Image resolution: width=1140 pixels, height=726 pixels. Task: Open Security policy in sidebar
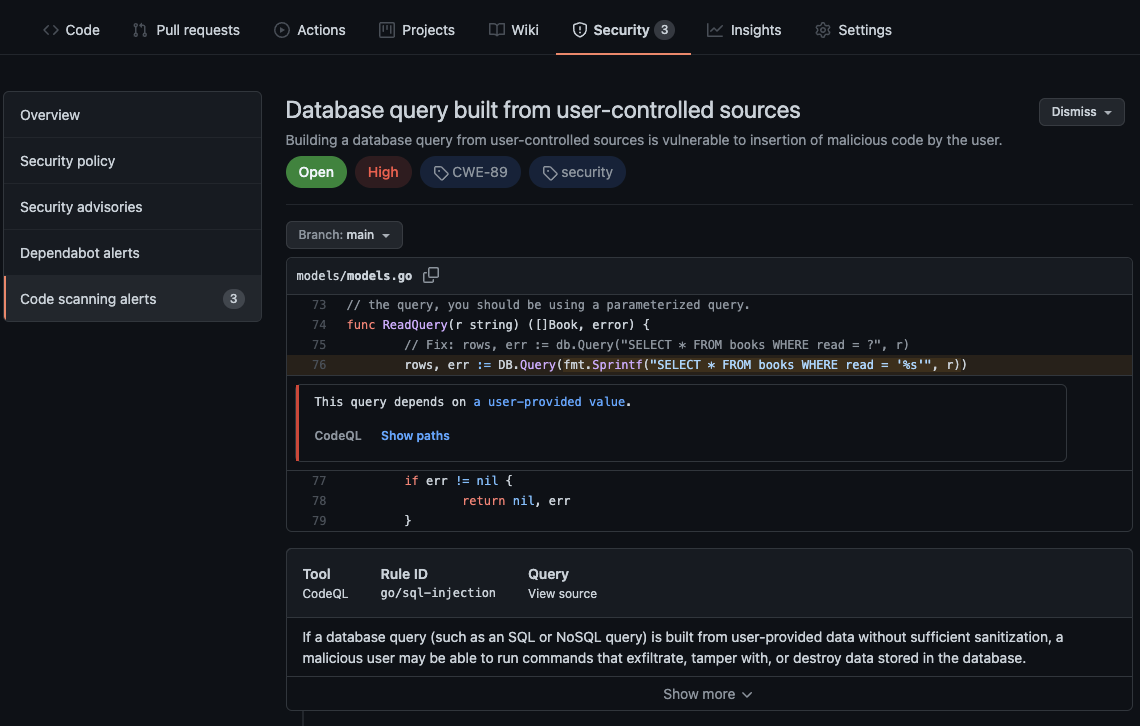coord(67,161)
